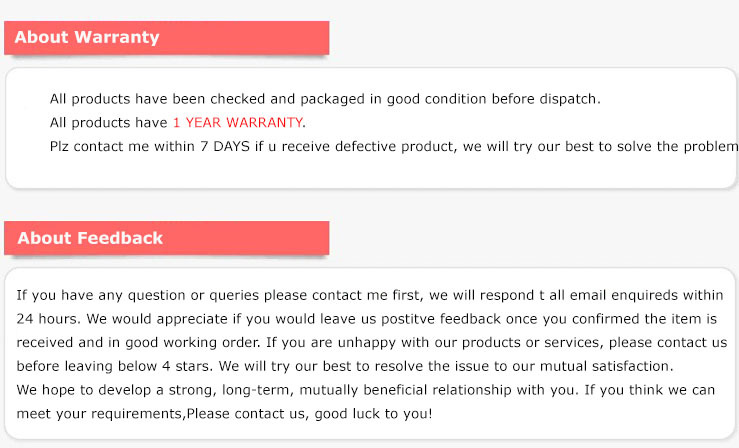Click the line about products checked before dispatch

tap(325, 99)
